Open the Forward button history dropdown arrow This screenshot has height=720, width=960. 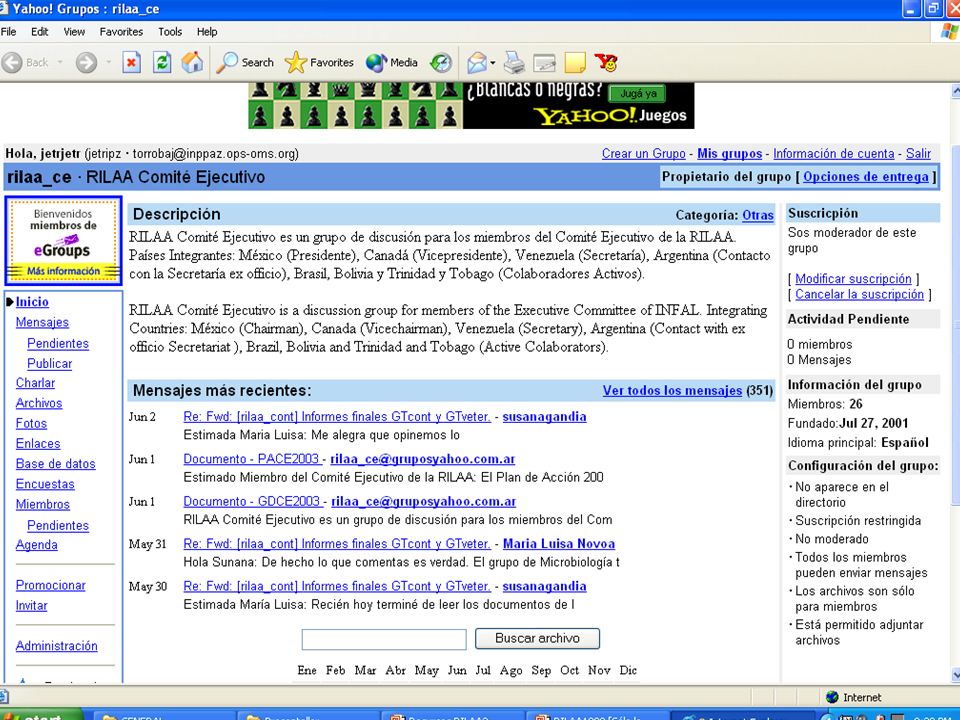(108, 62)
